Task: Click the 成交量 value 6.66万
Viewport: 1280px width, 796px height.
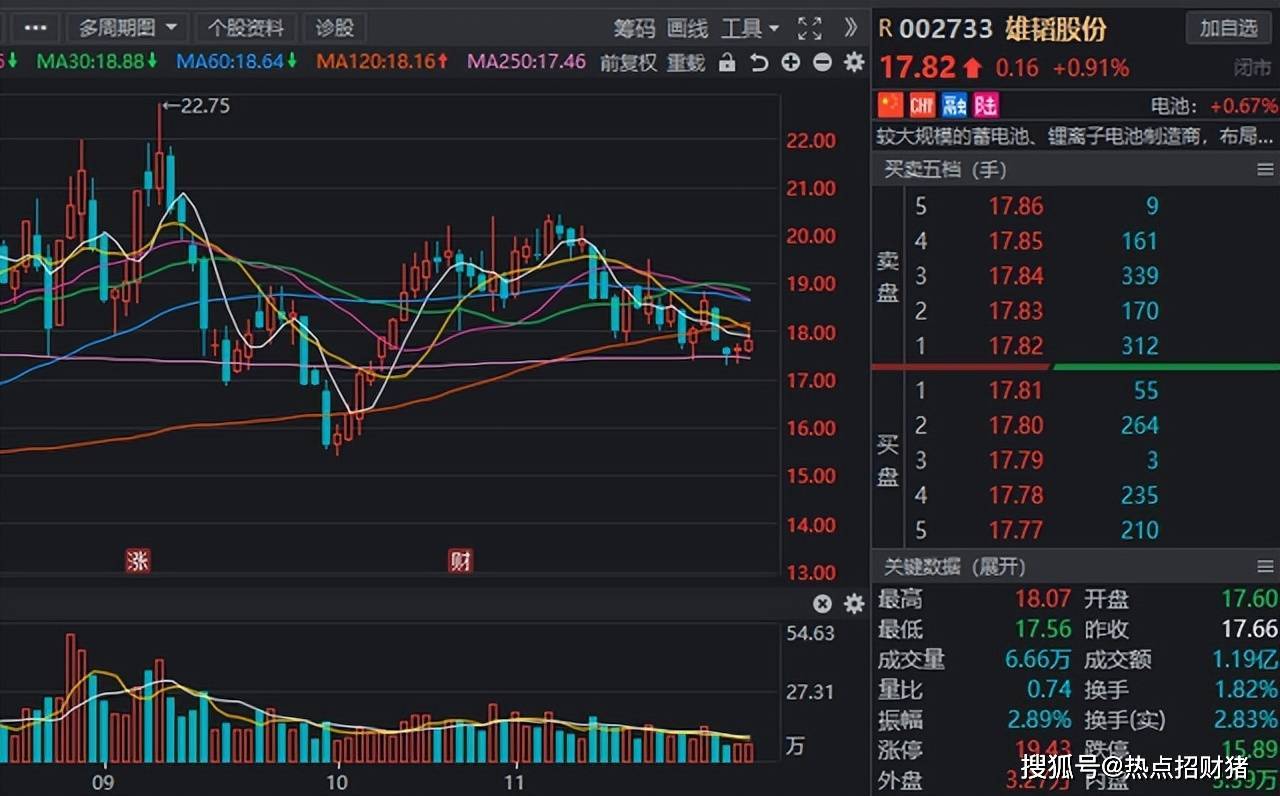Action: [1038, 660]
